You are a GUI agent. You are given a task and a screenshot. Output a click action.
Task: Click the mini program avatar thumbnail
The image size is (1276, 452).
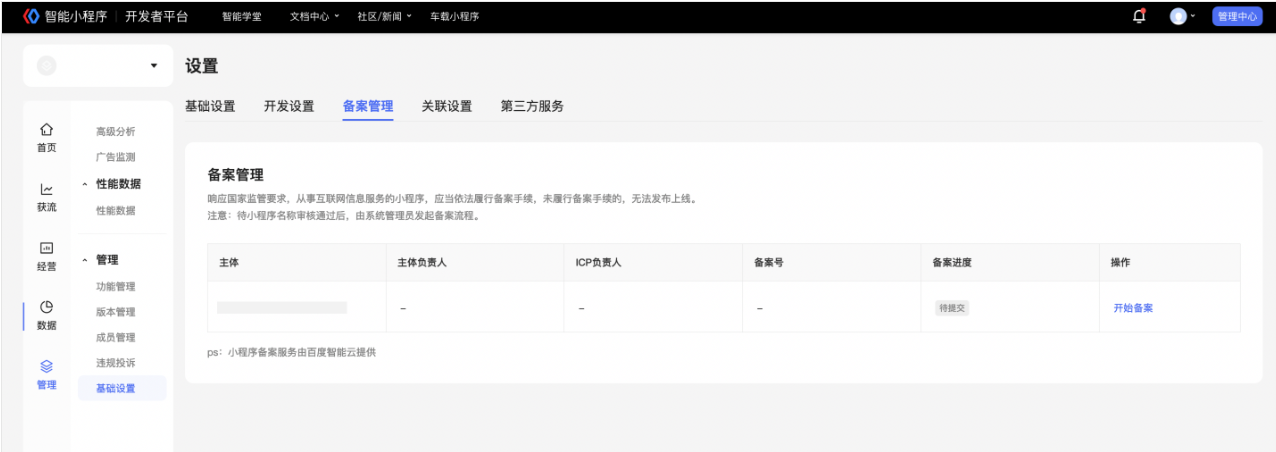coord(46,66)
